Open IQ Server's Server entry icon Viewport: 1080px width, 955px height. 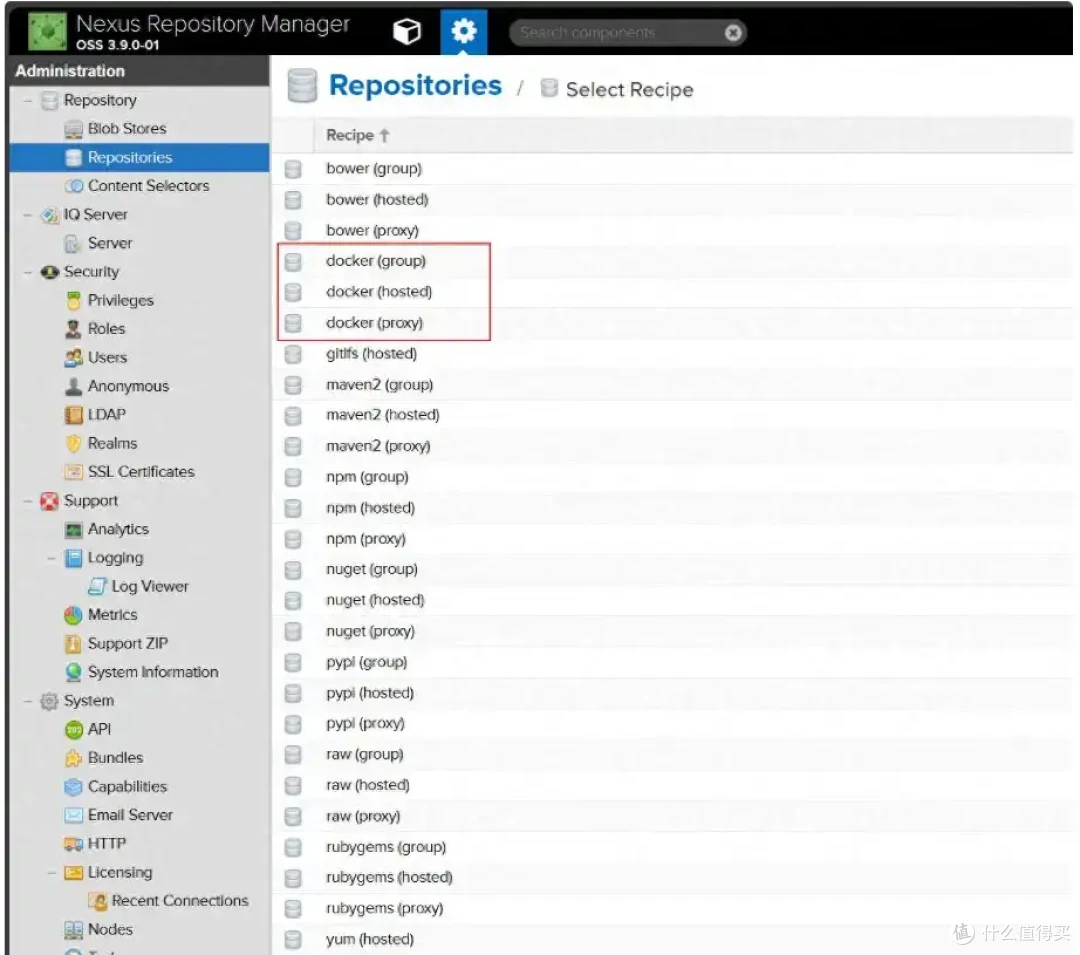pos(73,244)
